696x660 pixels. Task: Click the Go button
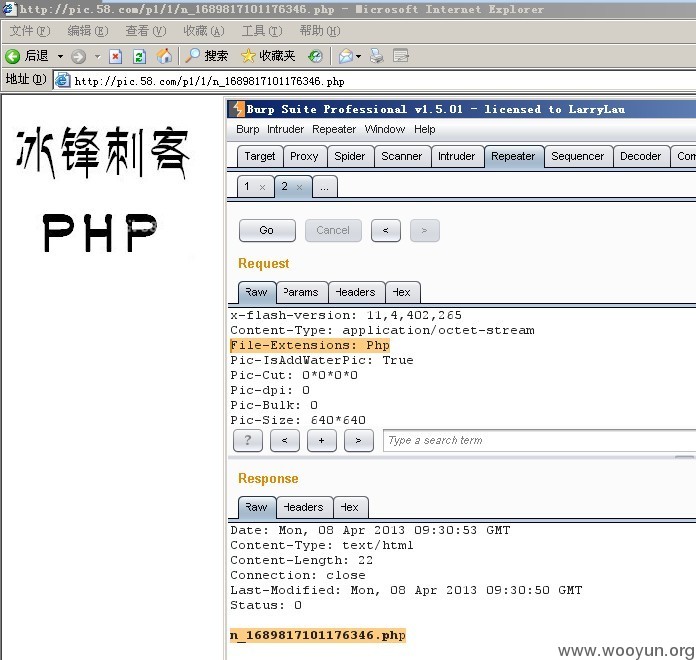(267, 230)
